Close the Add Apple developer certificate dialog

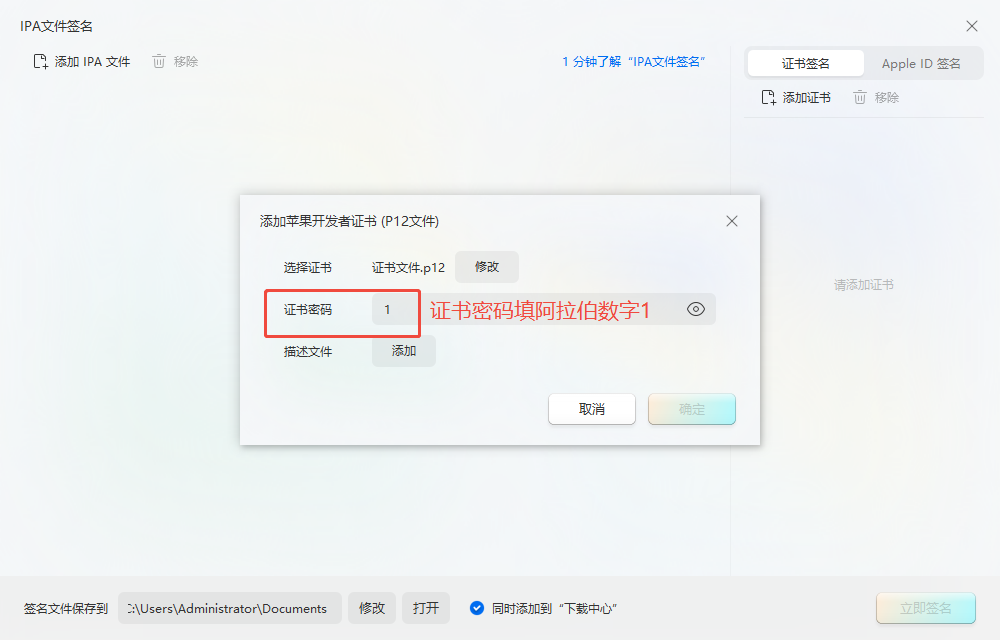tap(732, 221)
